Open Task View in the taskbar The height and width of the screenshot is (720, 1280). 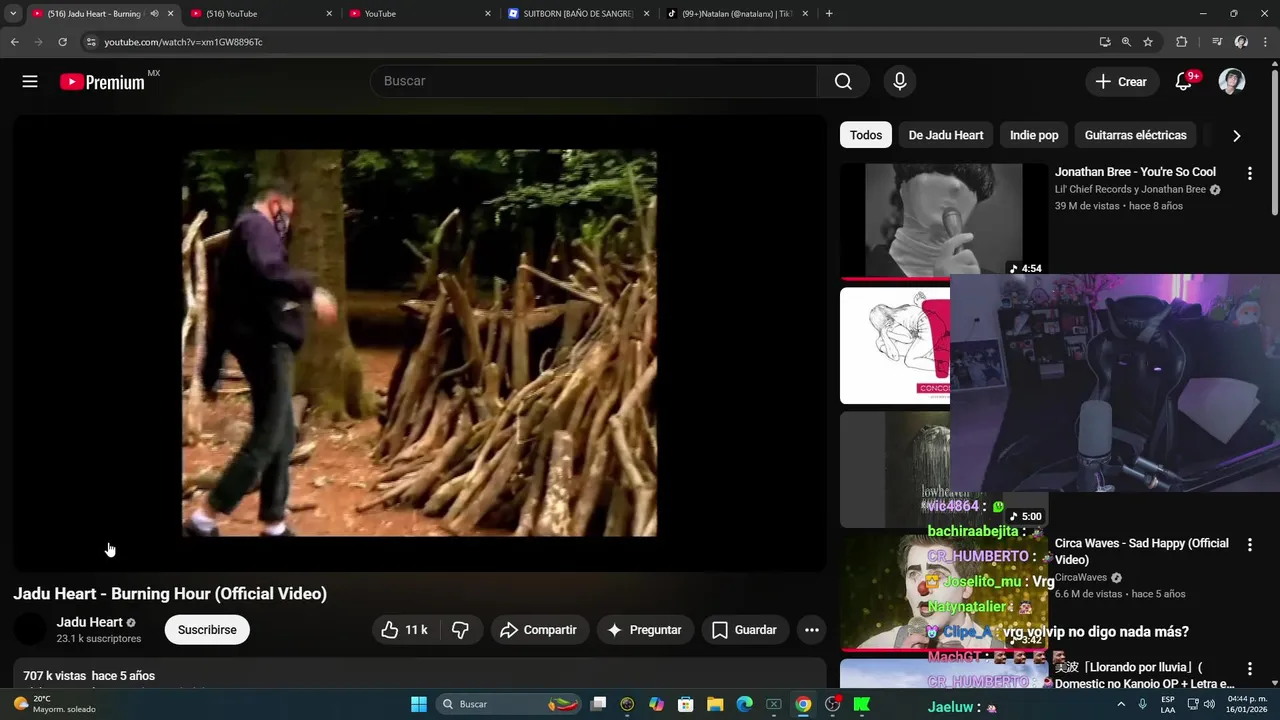point(598,704)
